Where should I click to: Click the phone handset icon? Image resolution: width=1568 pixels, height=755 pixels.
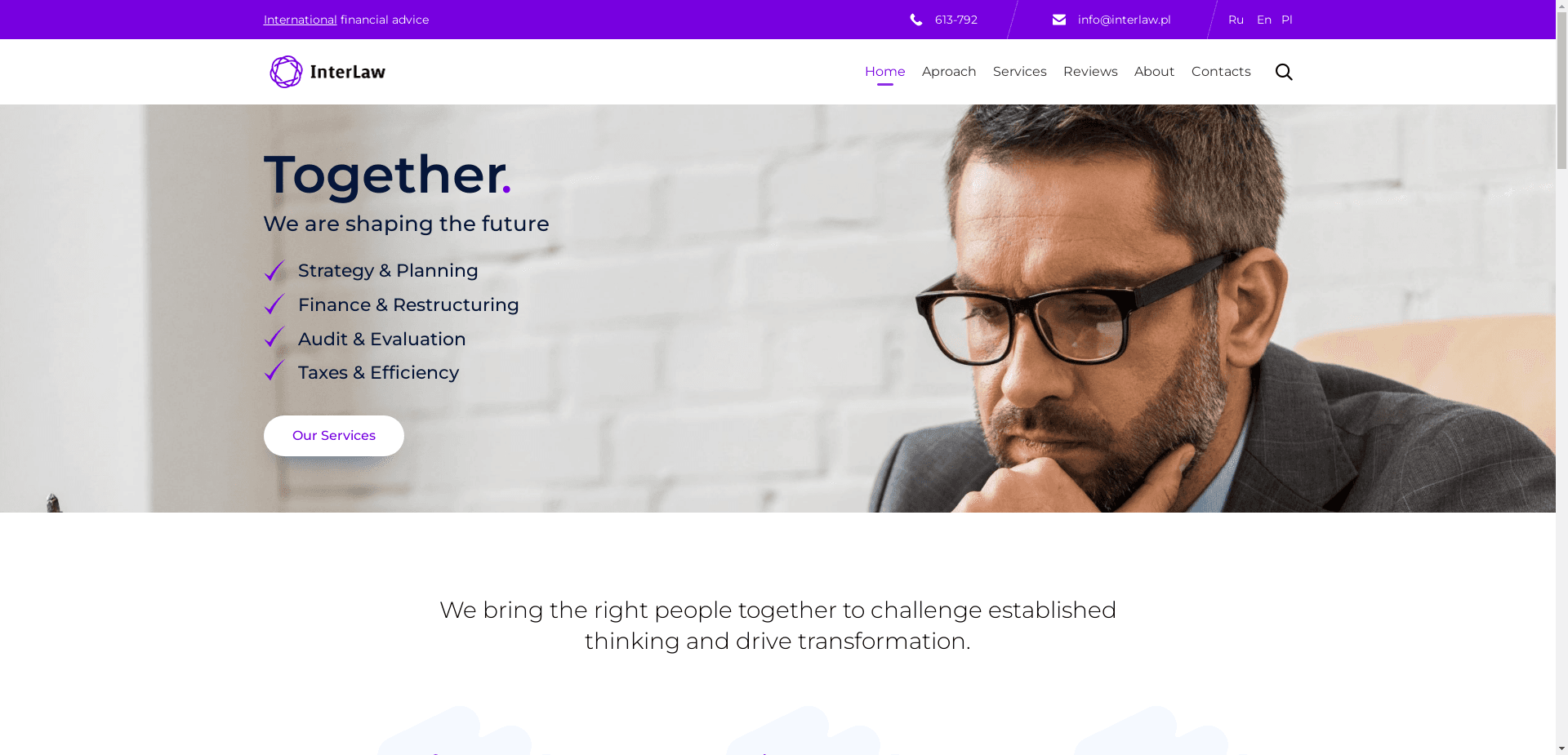(916, 20)
